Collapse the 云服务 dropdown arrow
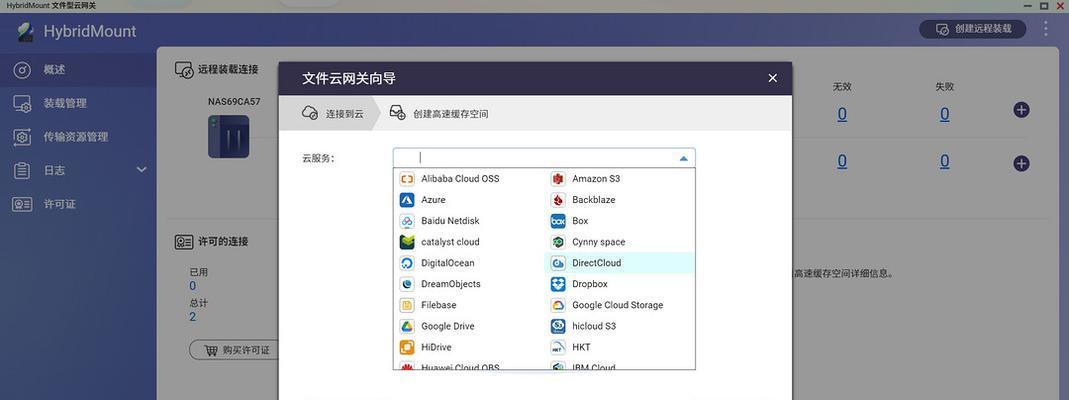The image size is (1069, 400). 684,158
